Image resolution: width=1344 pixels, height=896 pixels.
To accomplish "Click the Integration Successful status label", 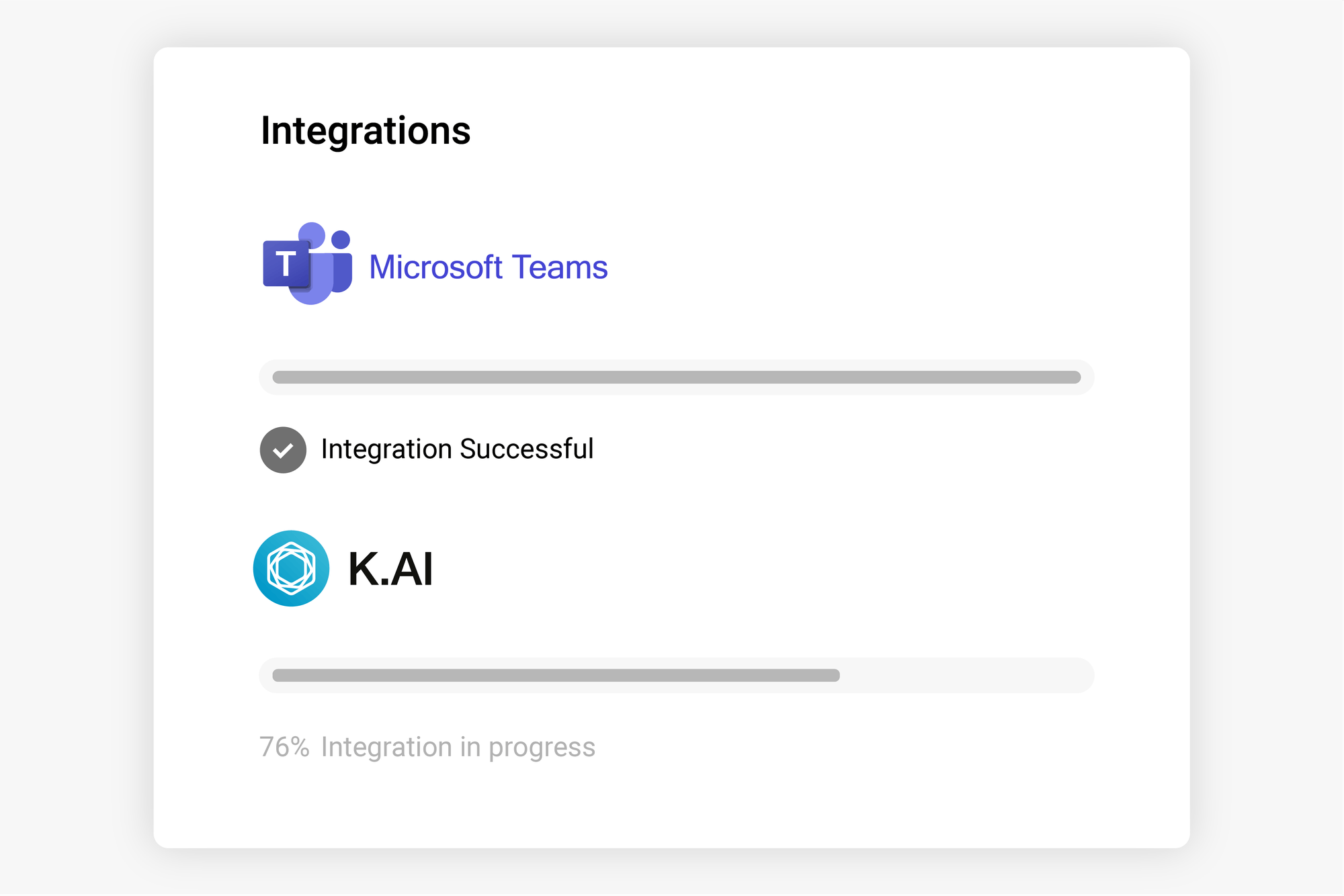I will click(x=457, y=449).
